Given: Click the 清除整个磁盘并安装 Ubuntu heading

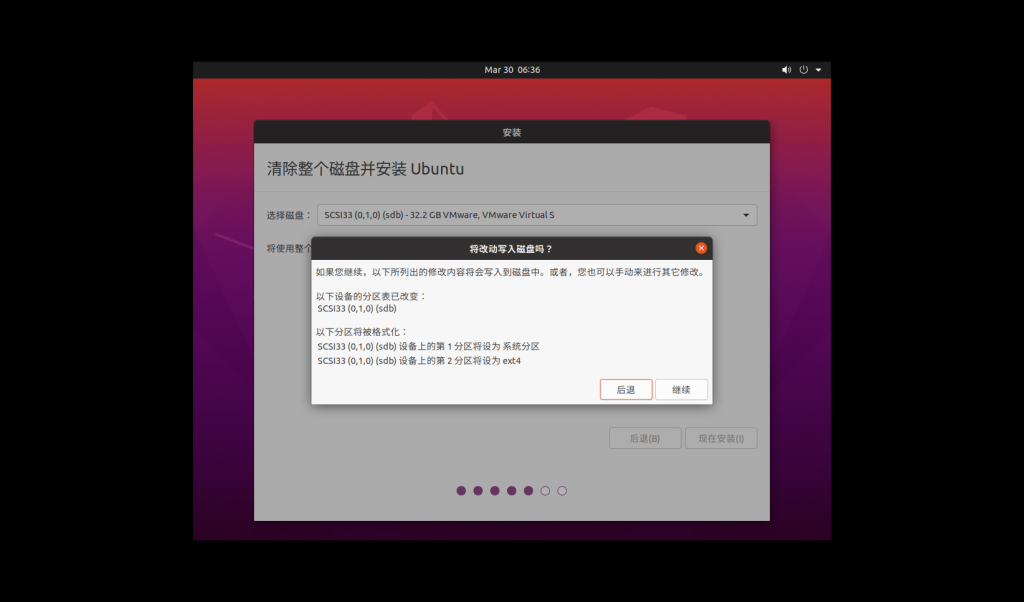Looking at the screenshot, I should click(x=365, y=169).
